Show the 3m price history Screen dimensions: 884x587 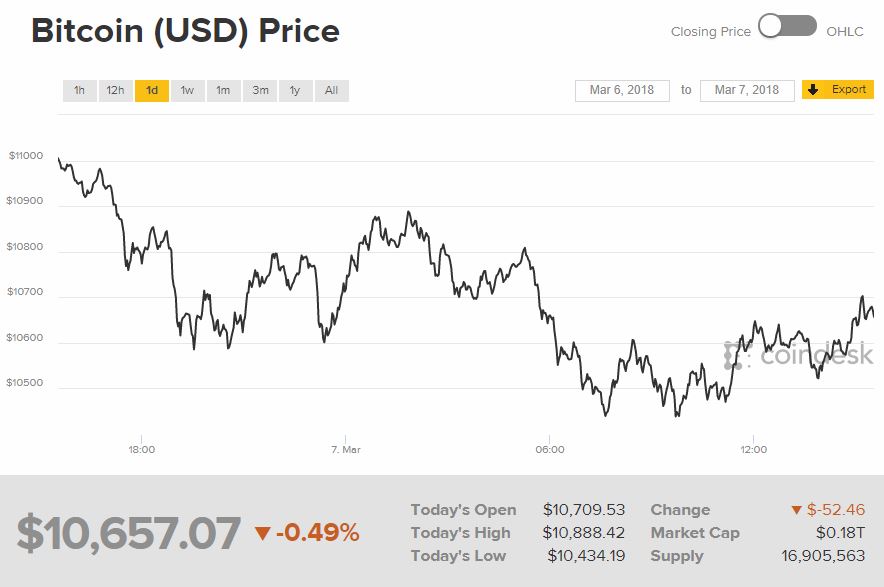pyautogui.click(x=260, y=91)
